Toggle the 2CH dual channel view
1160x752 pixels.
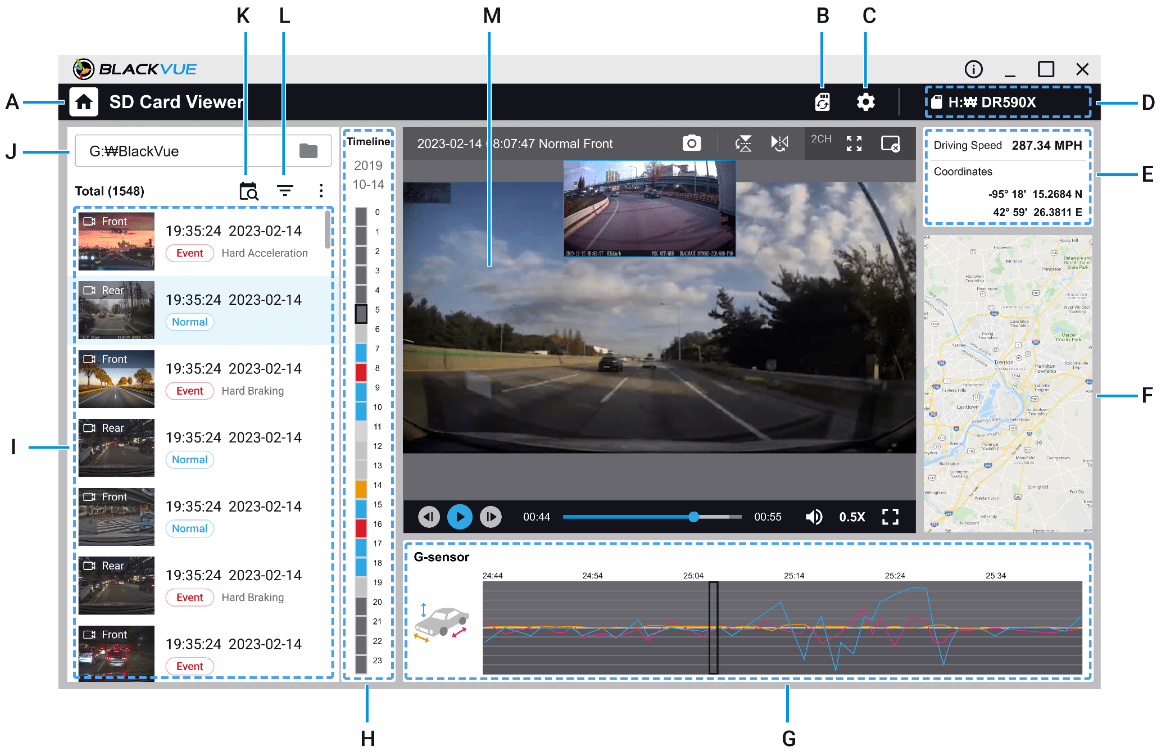(x=821, y=140)
